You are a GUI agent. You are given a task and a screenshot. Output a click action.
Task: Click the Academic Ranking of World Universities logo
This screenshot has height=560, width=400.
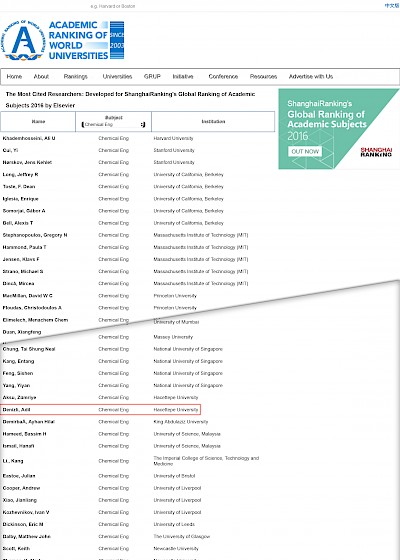[x=63, y=40]
